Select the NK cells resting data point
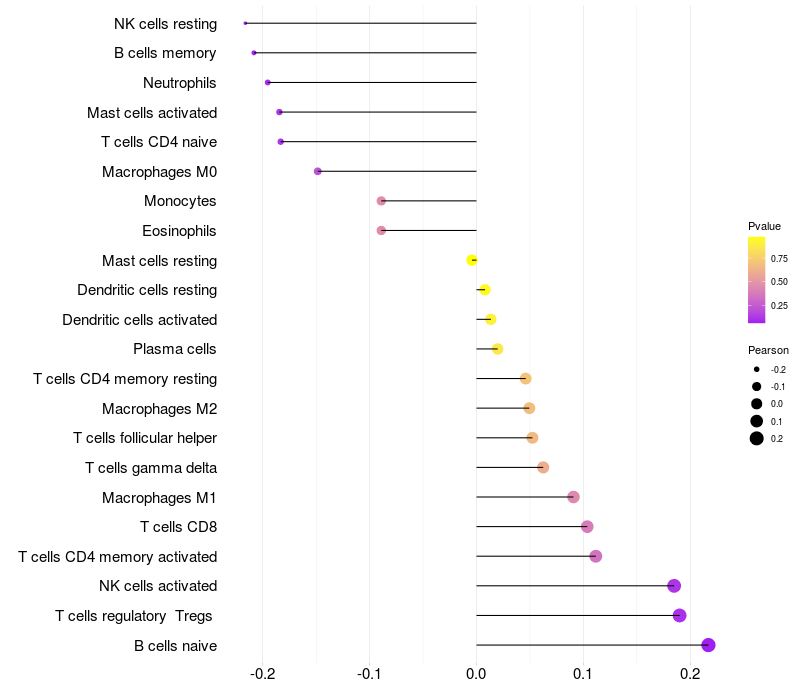The width and height of the screenshot is (800, 700). pyautogui.click(x=246, y=23)
